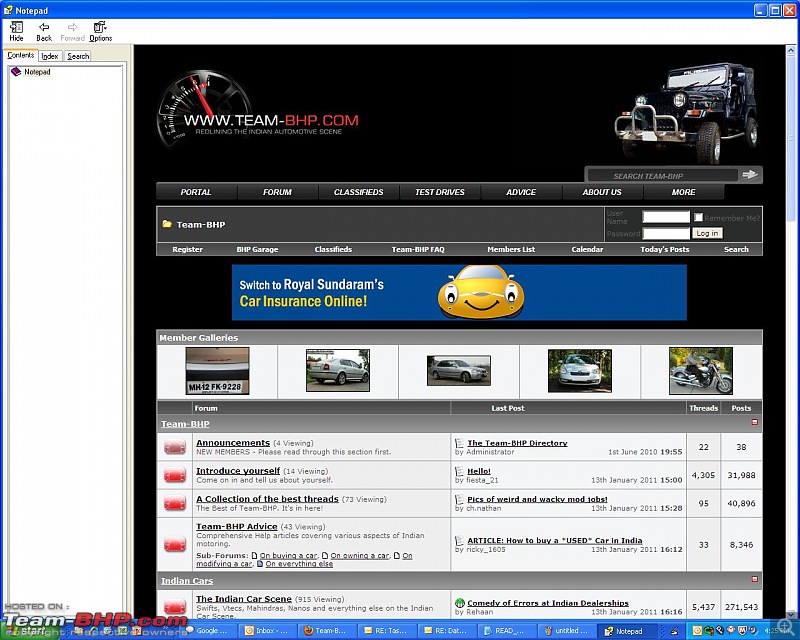
Task: Click the search arrow beside Search Team-BHP
Action: pos(750,175)
